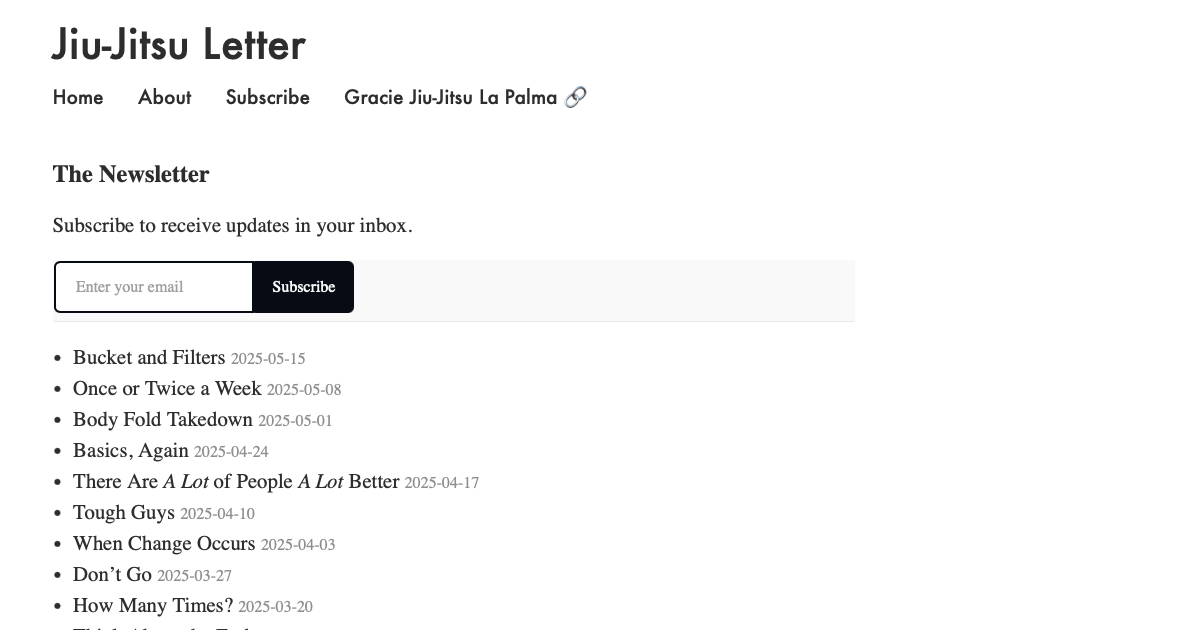Open the Body Fold Takedown article
Image resolution: width=1204 pixels, height=630 pixels.
tap(163, 419)
